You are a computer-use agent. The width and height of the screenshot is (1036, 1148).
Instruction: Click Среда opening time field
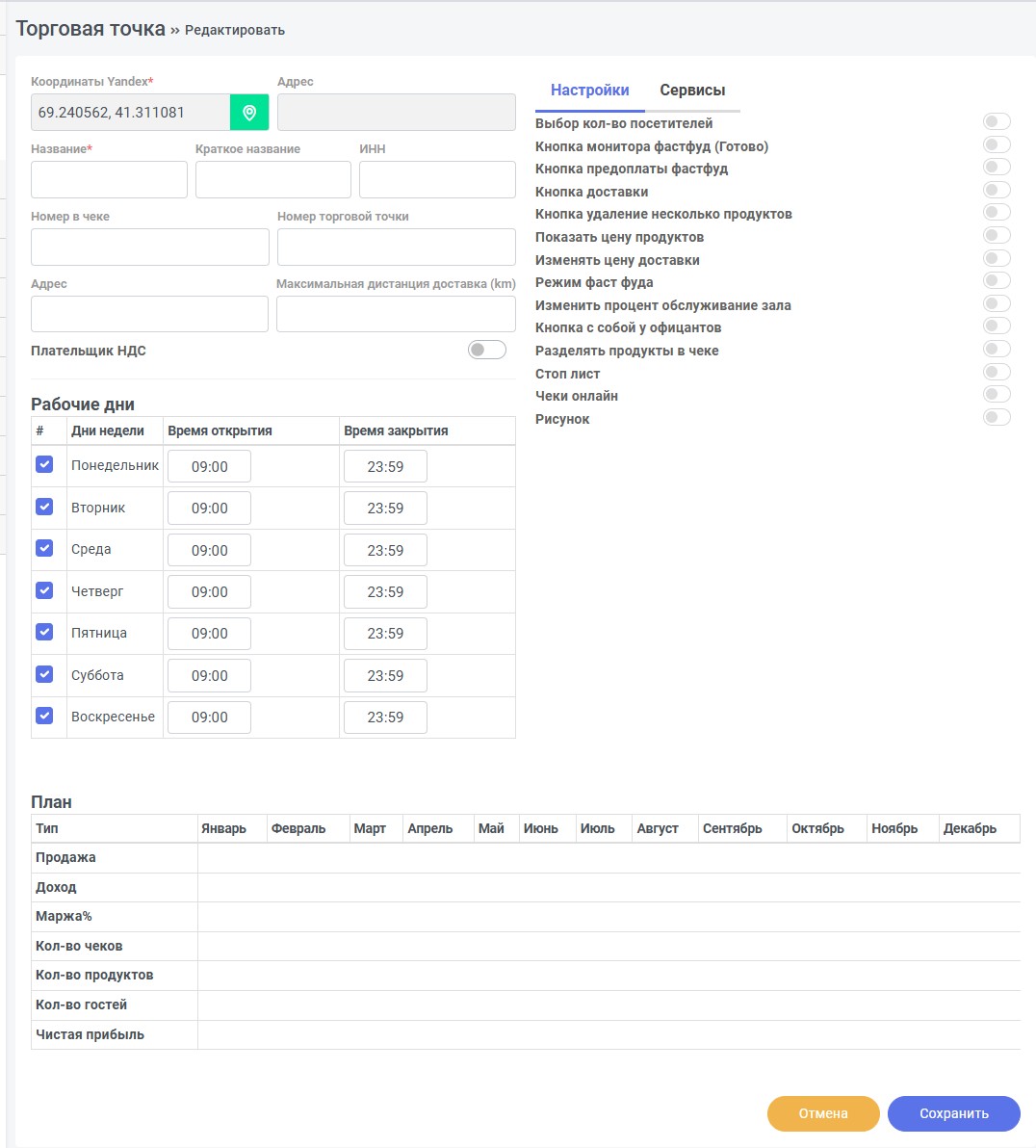pyautogui.click(x=209, y=551)
